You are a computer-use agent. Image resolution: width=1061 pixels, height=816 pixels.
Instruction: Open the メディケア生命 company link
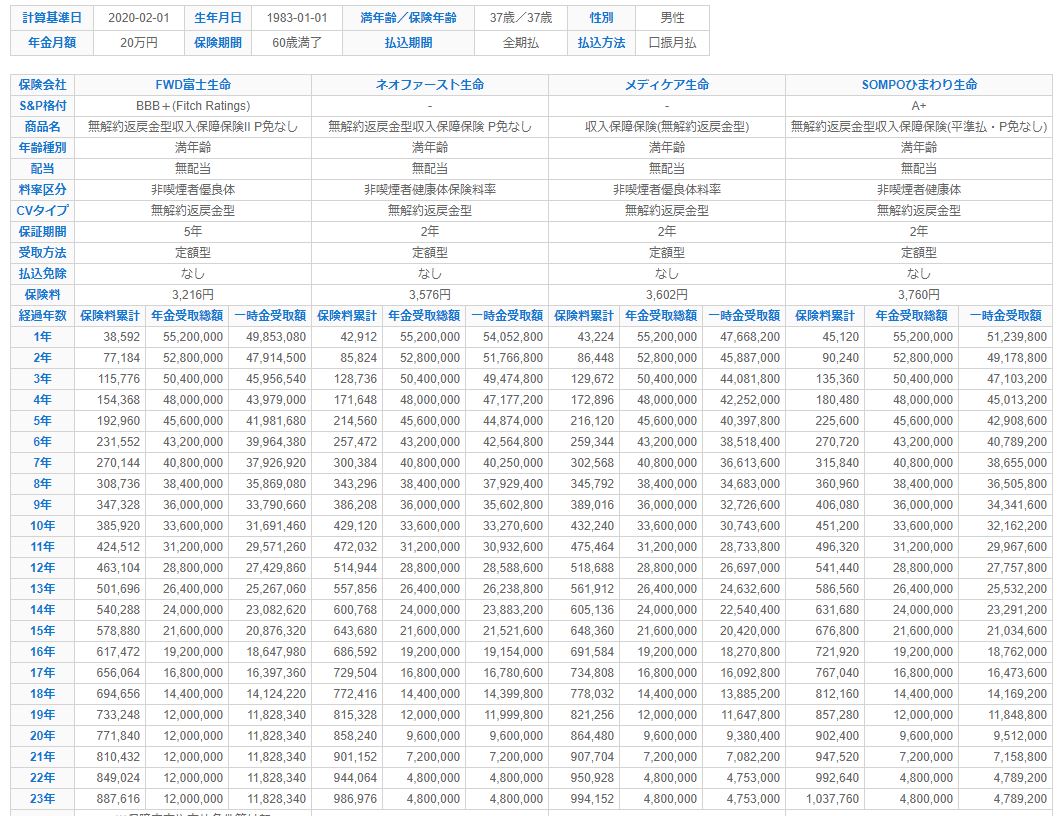(667, 85)
